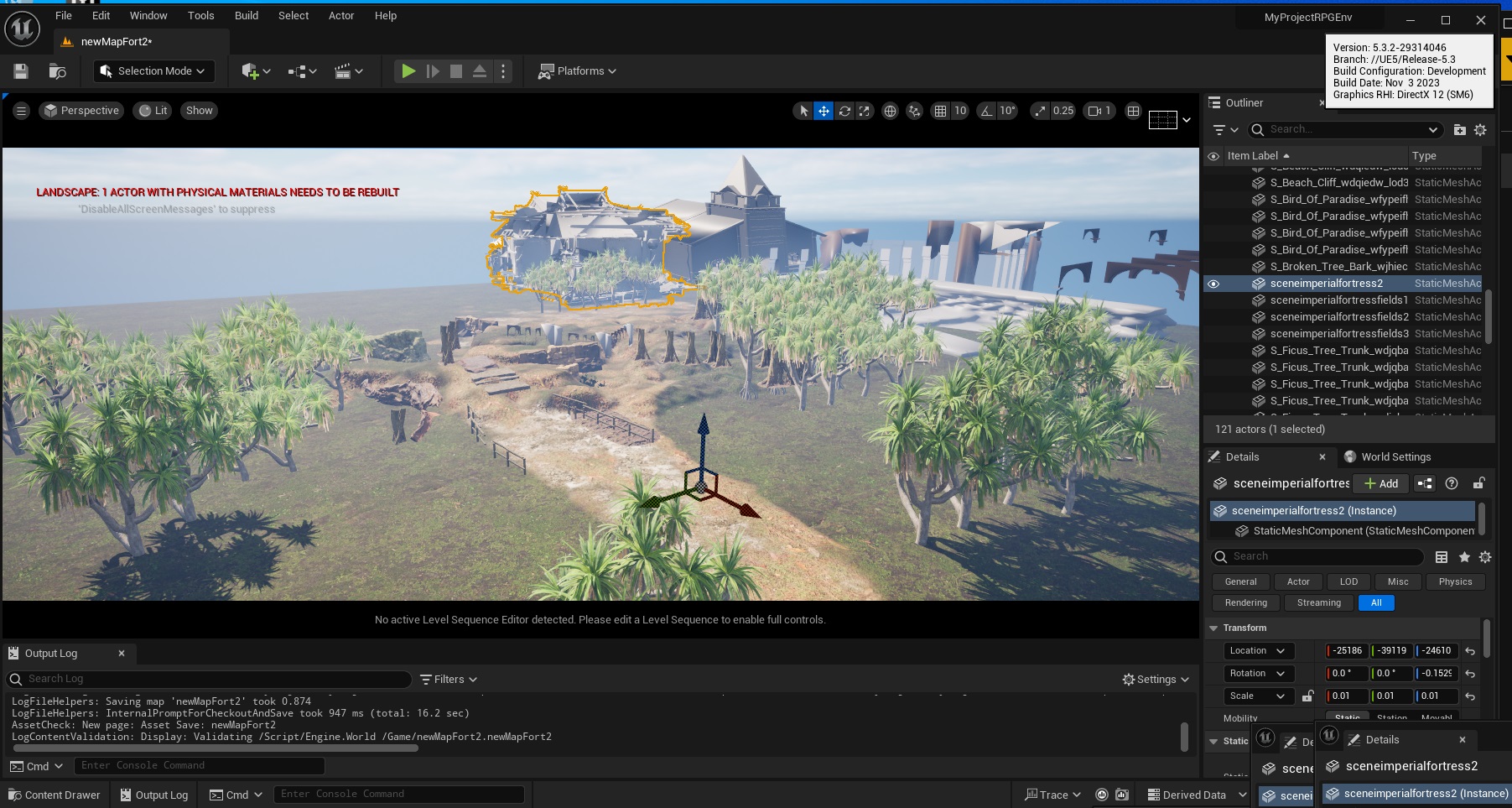Open play mode options dots menu
This screenshot has width=1512, height=808.
[x=503, y=71]
